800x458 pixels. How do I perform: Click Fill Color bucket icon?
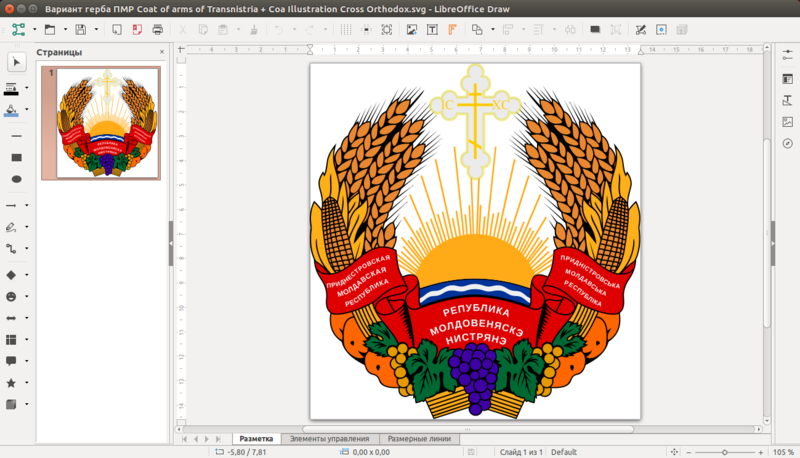pos(11,110)
